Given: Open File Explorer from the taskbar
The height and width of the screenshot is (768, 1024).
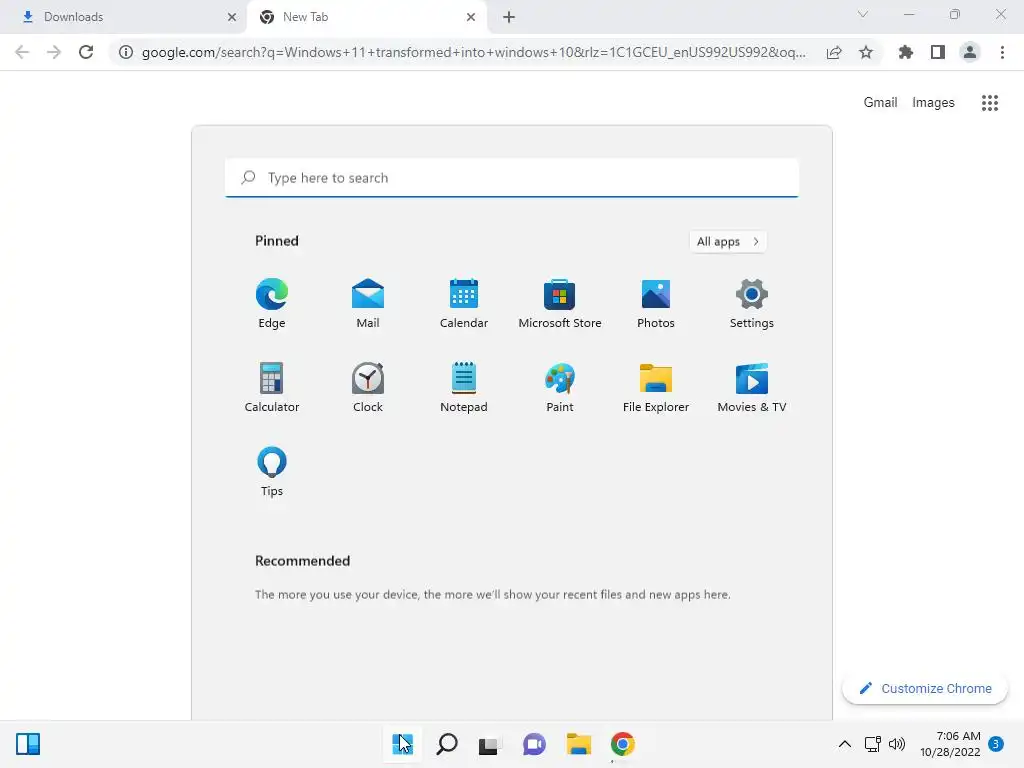Looking at the screenshot, I should 579,744.
